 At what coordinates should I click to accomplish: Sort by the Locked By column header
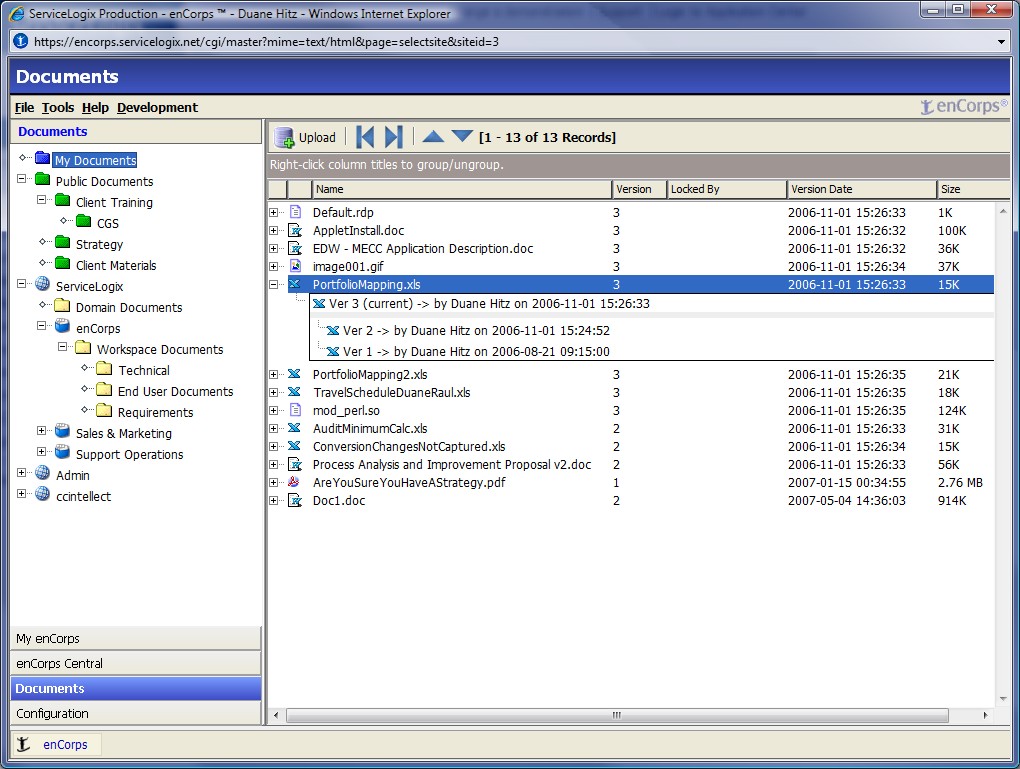[727, 189]
